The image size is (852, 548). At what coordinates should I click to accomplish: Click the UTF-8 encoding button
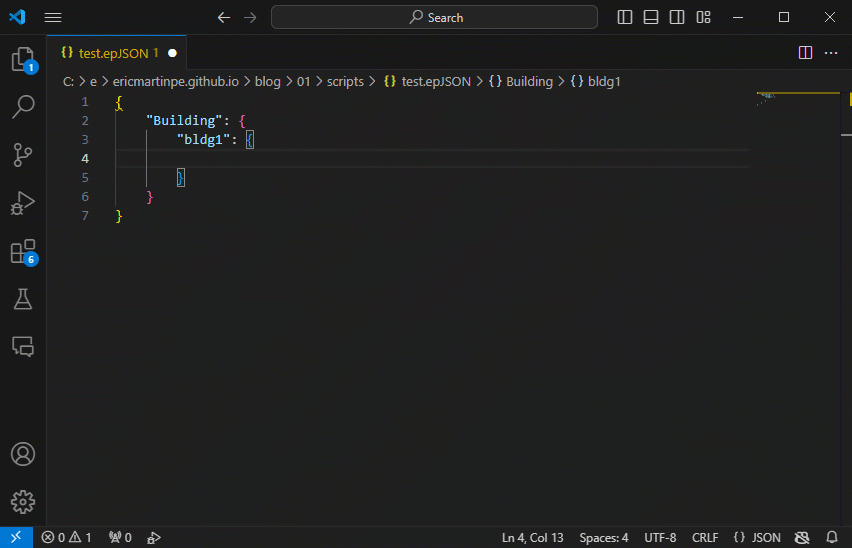point(660,538)
